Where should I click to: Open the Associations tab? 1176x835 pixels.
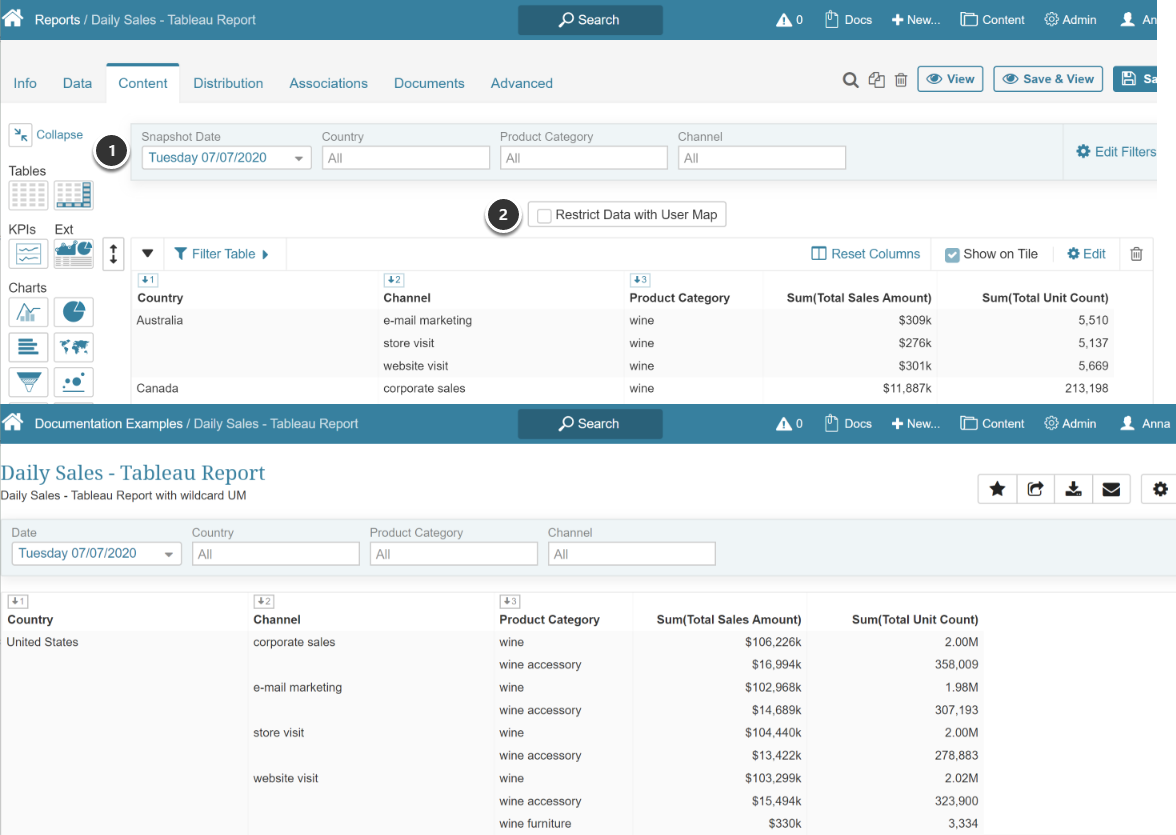pos(328,83)
